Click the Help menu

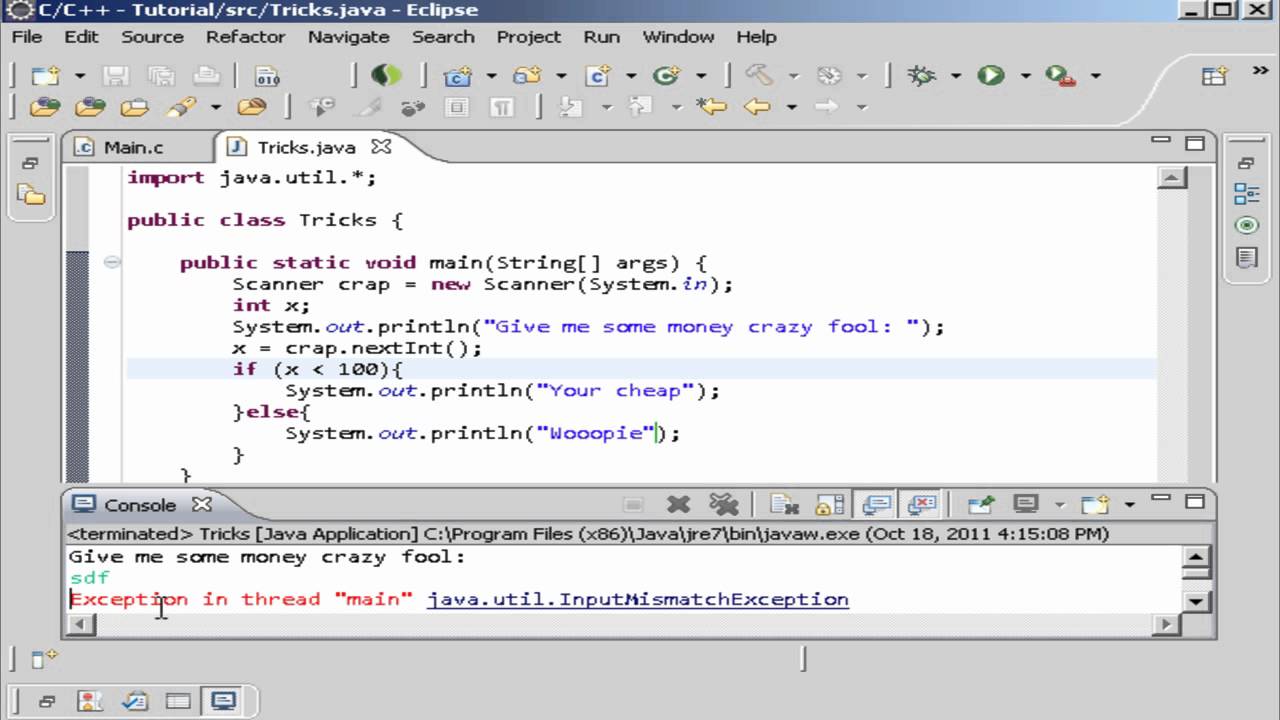tap(756, 37)
